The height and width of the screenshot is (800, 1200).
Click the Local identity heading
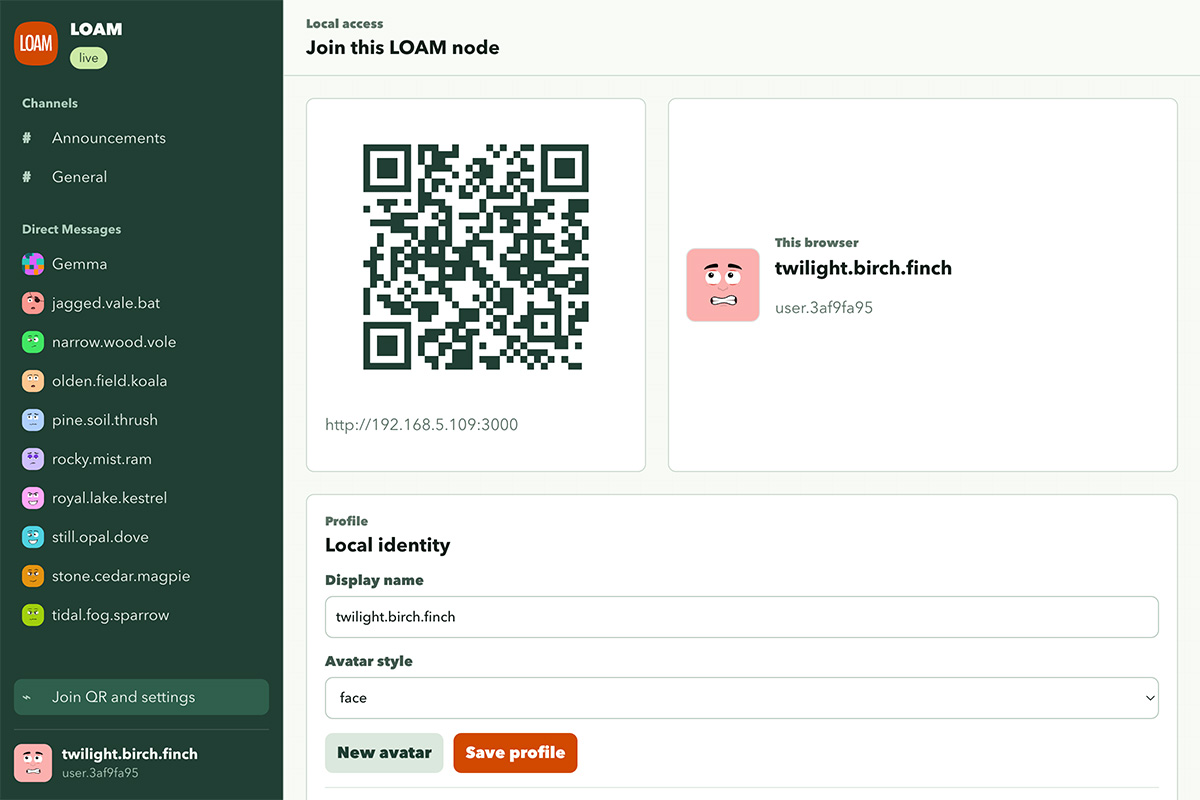click(388, 545)
